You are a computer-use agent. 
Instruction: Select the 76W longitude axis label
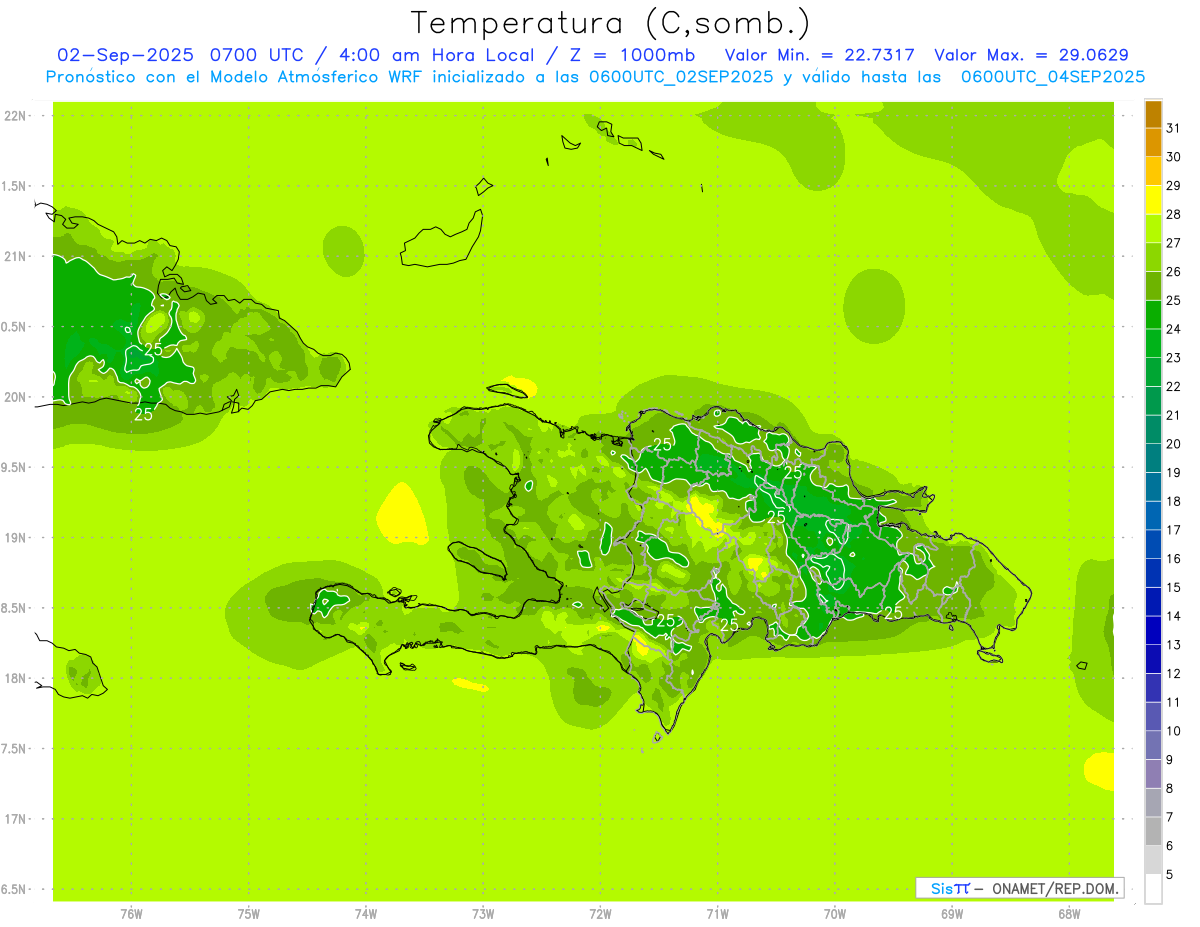(x=131, y=914)
